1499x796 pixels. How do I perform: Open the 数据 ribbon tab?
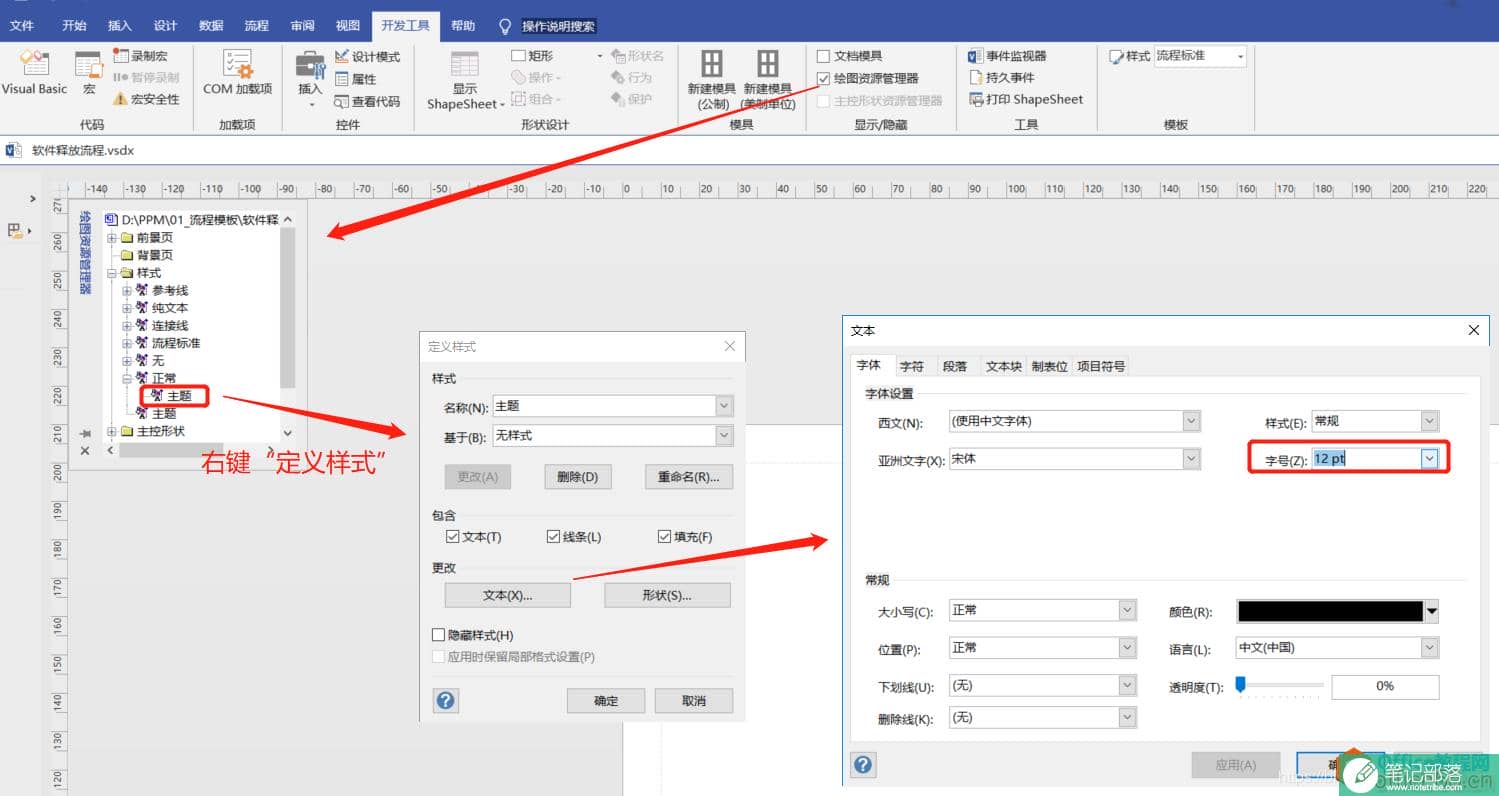(211, 25)
